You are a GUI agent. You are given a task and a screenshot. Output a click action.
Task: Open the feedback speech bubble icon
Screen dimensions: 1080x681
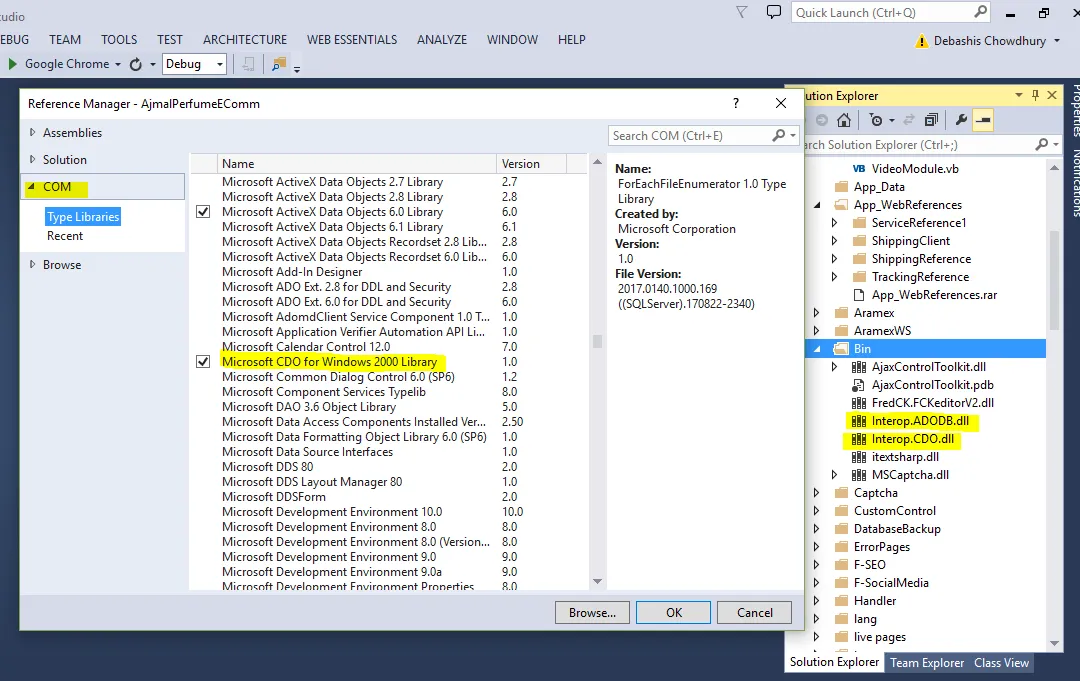pyautogui.click(x=774, y=12)
